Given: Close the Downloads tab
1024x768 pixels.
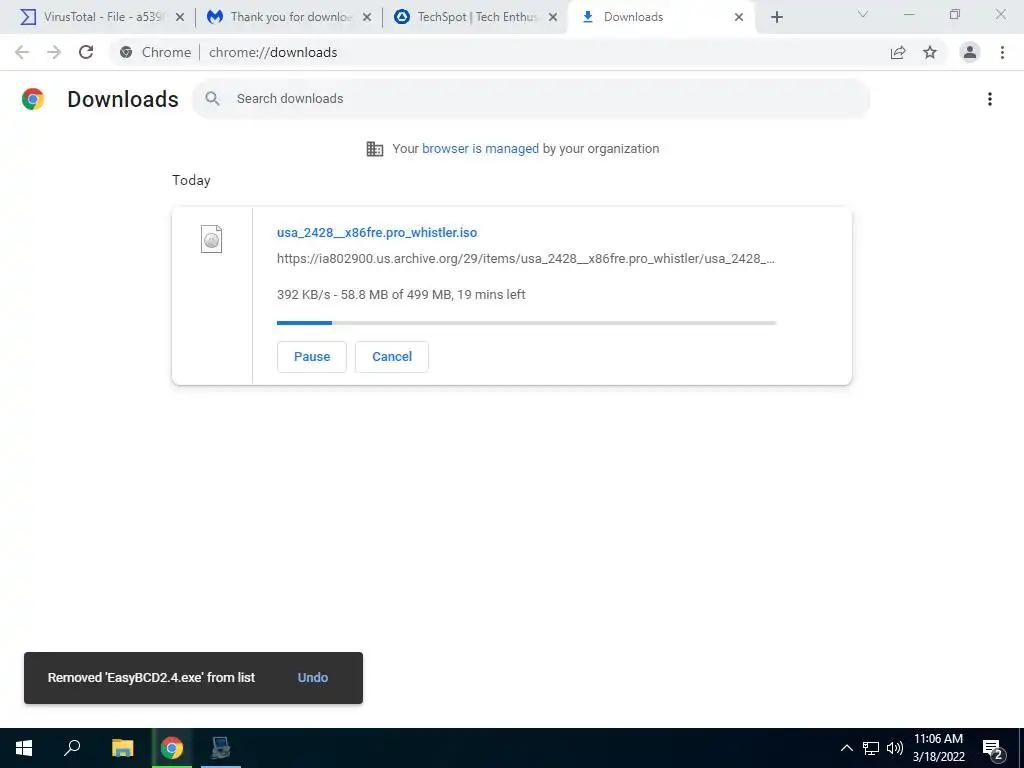Looking at the screenshot, I should coord(739,17).
